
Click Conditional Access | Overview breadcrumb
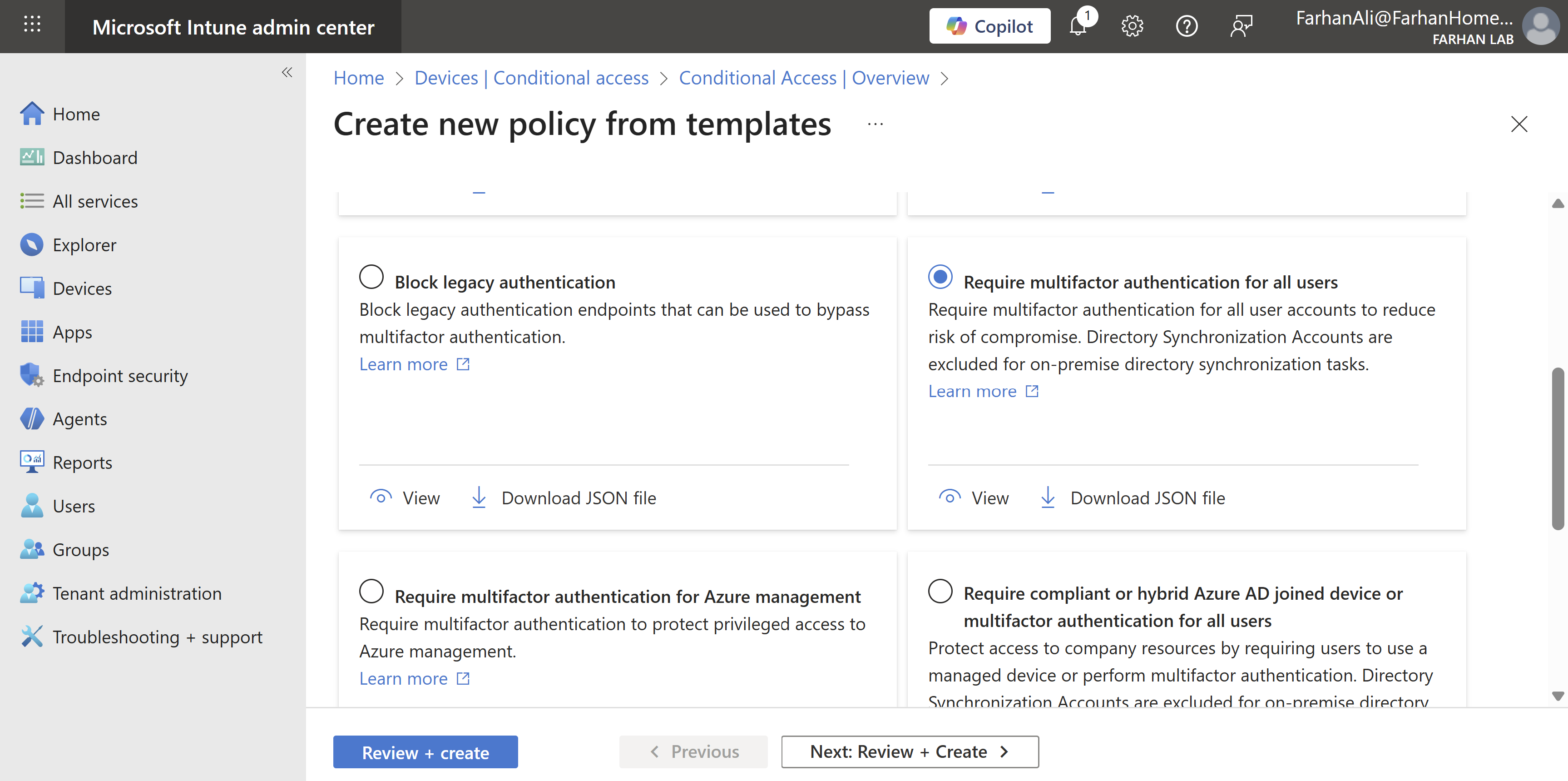803,78
